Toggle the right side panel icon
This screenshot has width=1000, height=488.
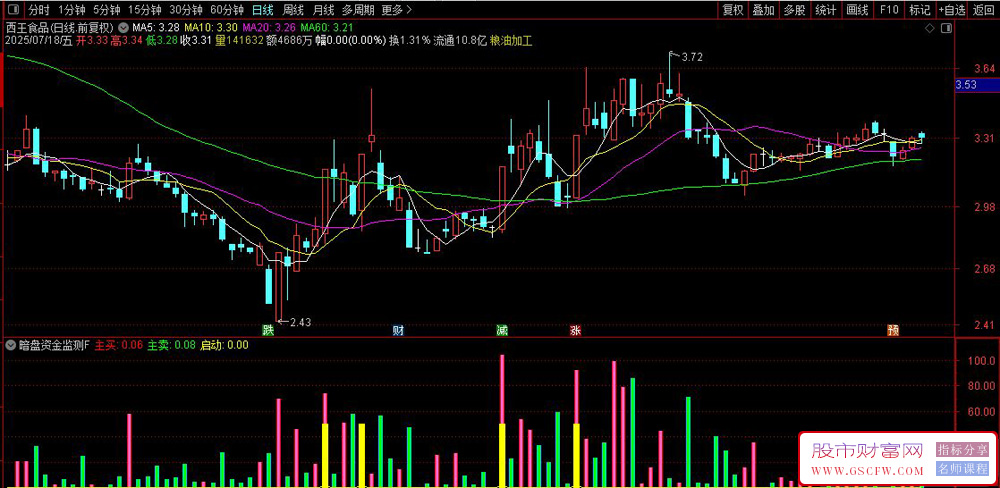946,28
